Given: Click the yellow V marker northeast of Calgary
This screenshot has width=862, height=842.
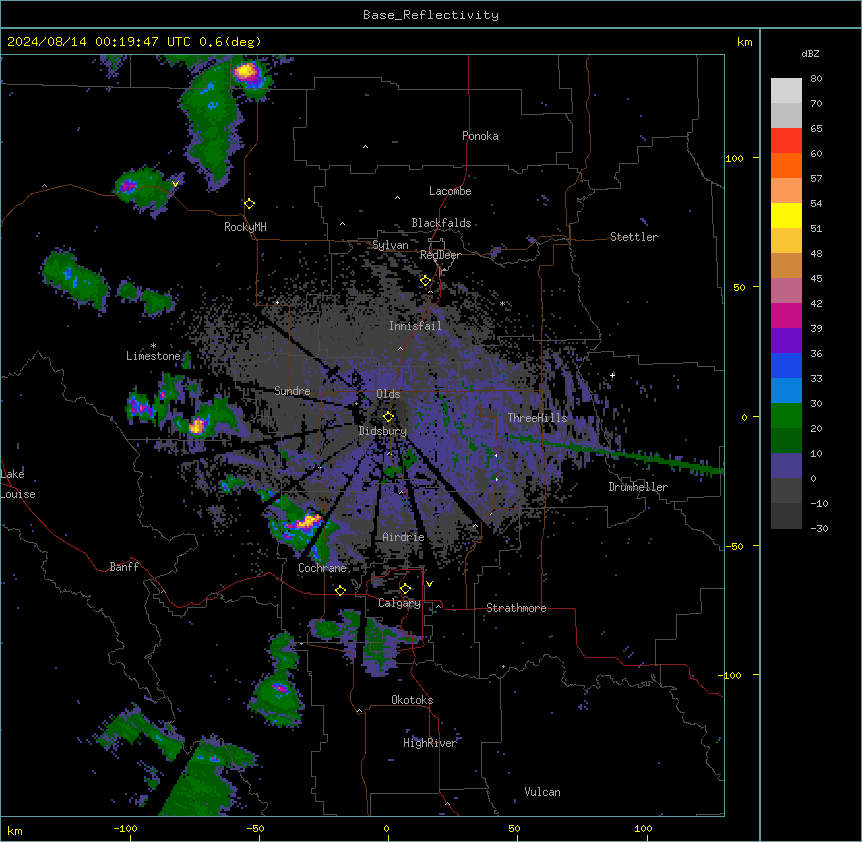Looking at the screenshot, I should (429, 584).
